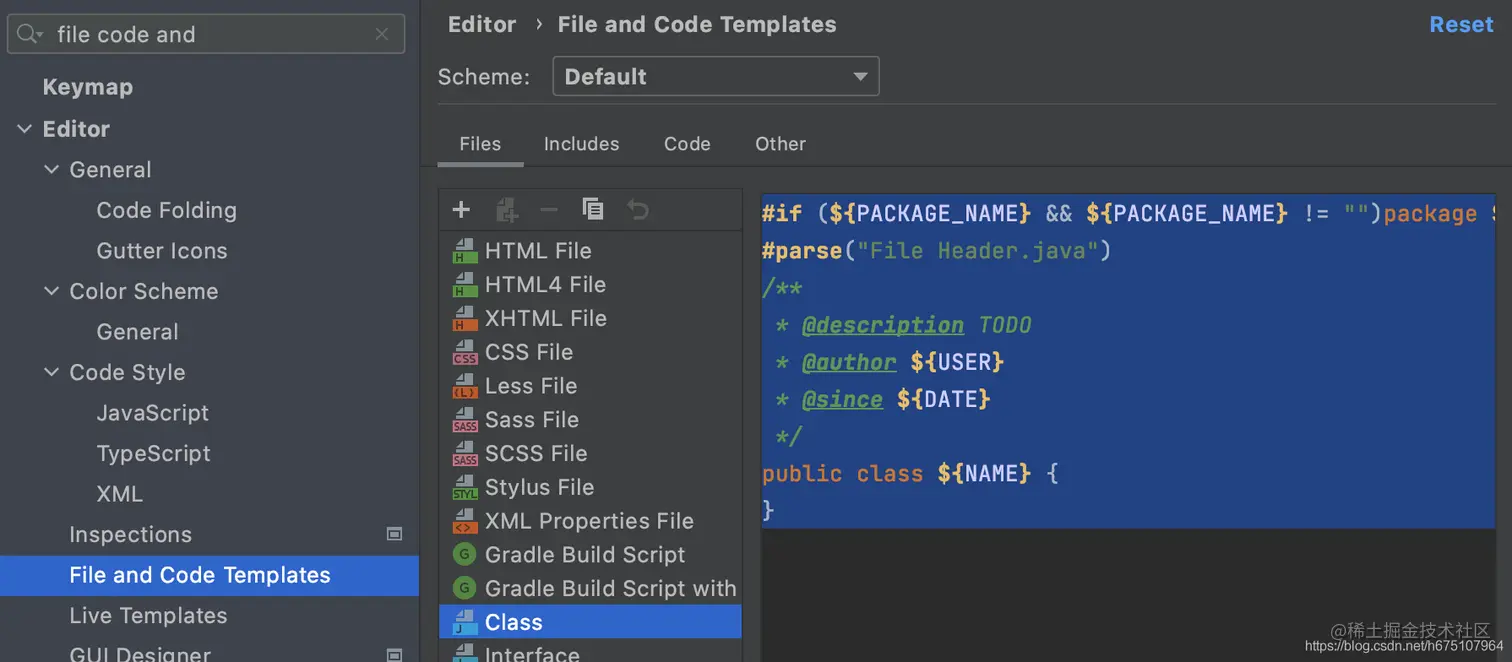Click the Gradle Build Script icon

tap(464, 555)
